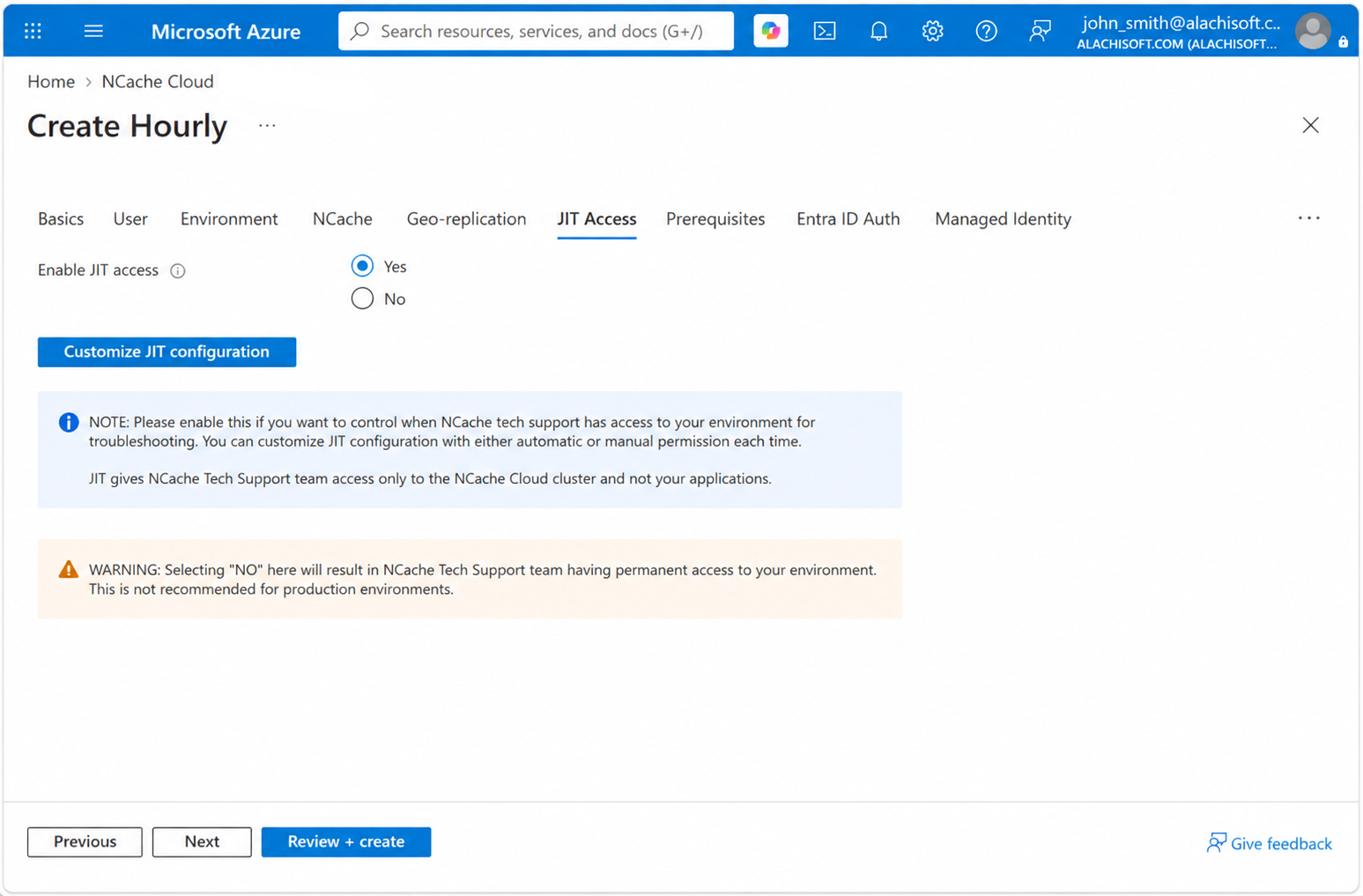Switch to the User tab
The image size is (1363, 896).
[x=130, y=218]
